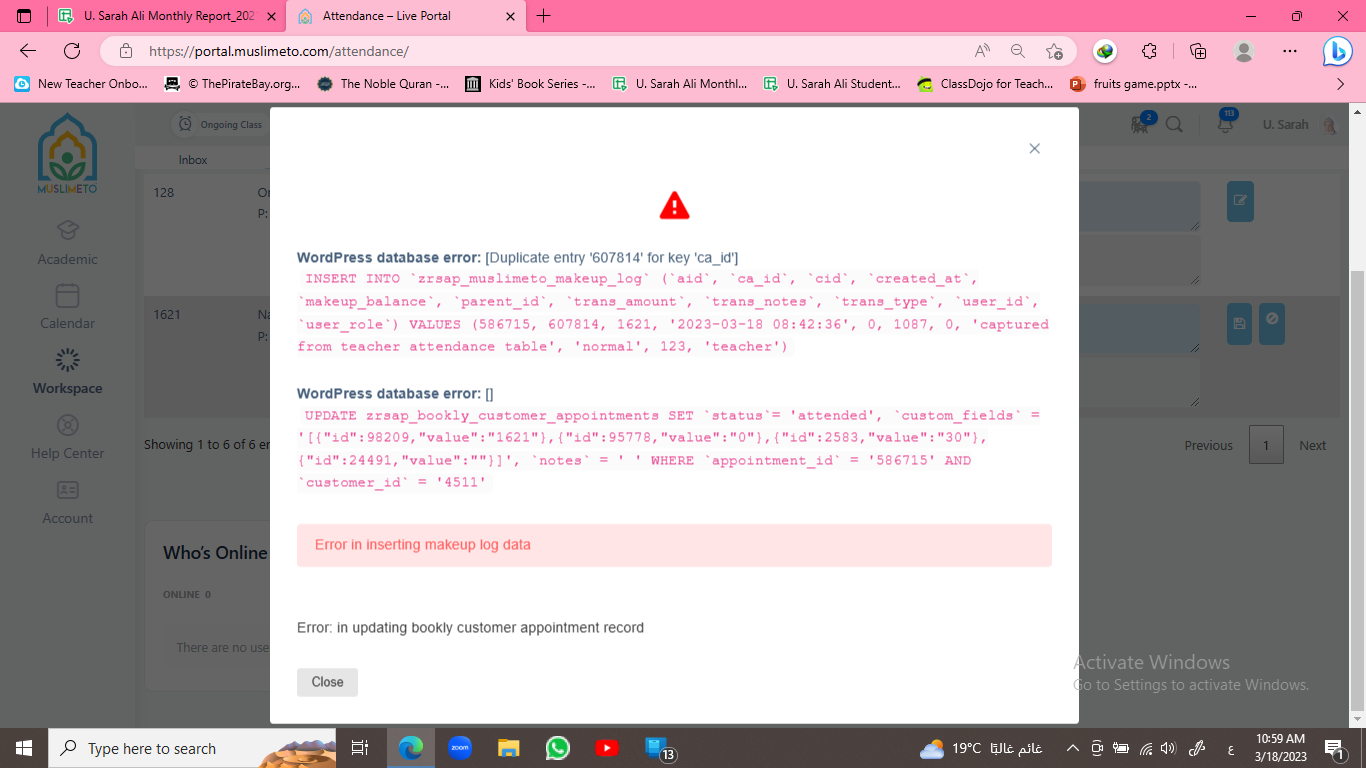Show hidden system tray icons
This screenshot has height=768, width=1366.
coord(1073,748)
